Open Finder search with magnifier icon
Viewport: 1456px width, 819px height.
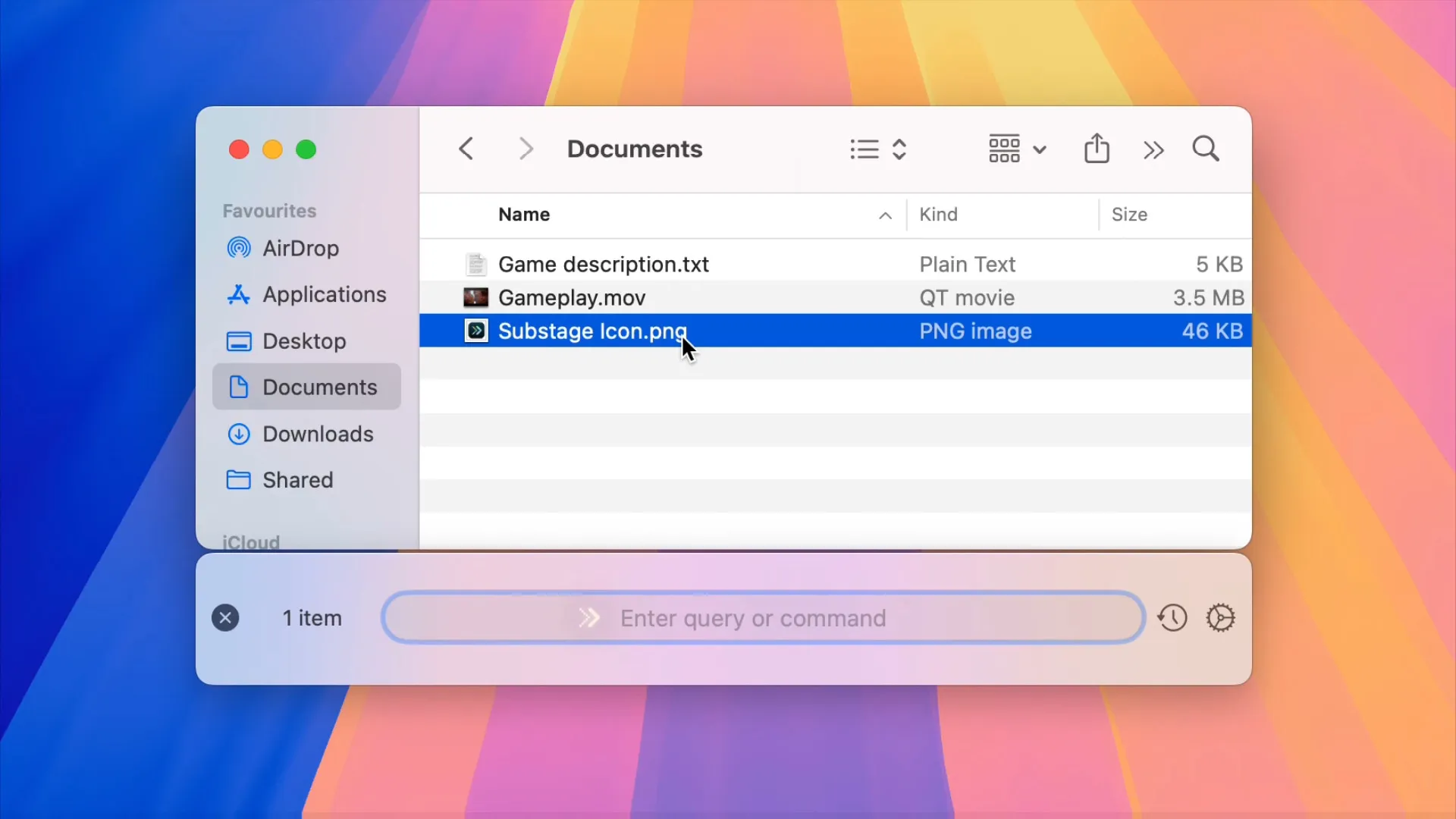coord(1205,149)
